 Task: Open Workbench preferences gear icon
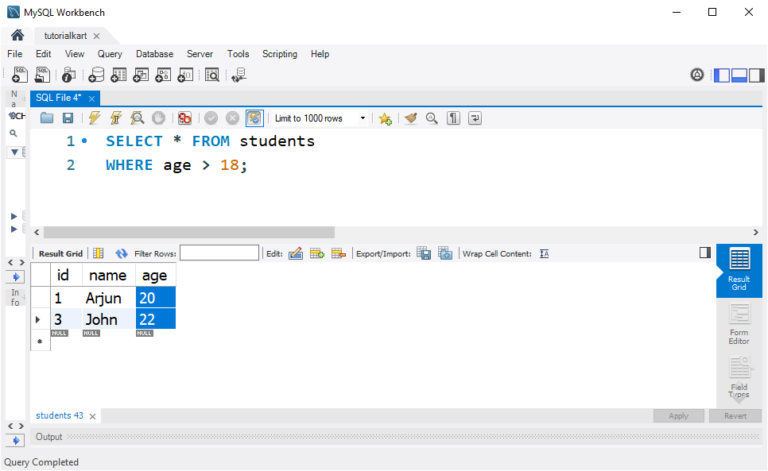tap(697, 75)
